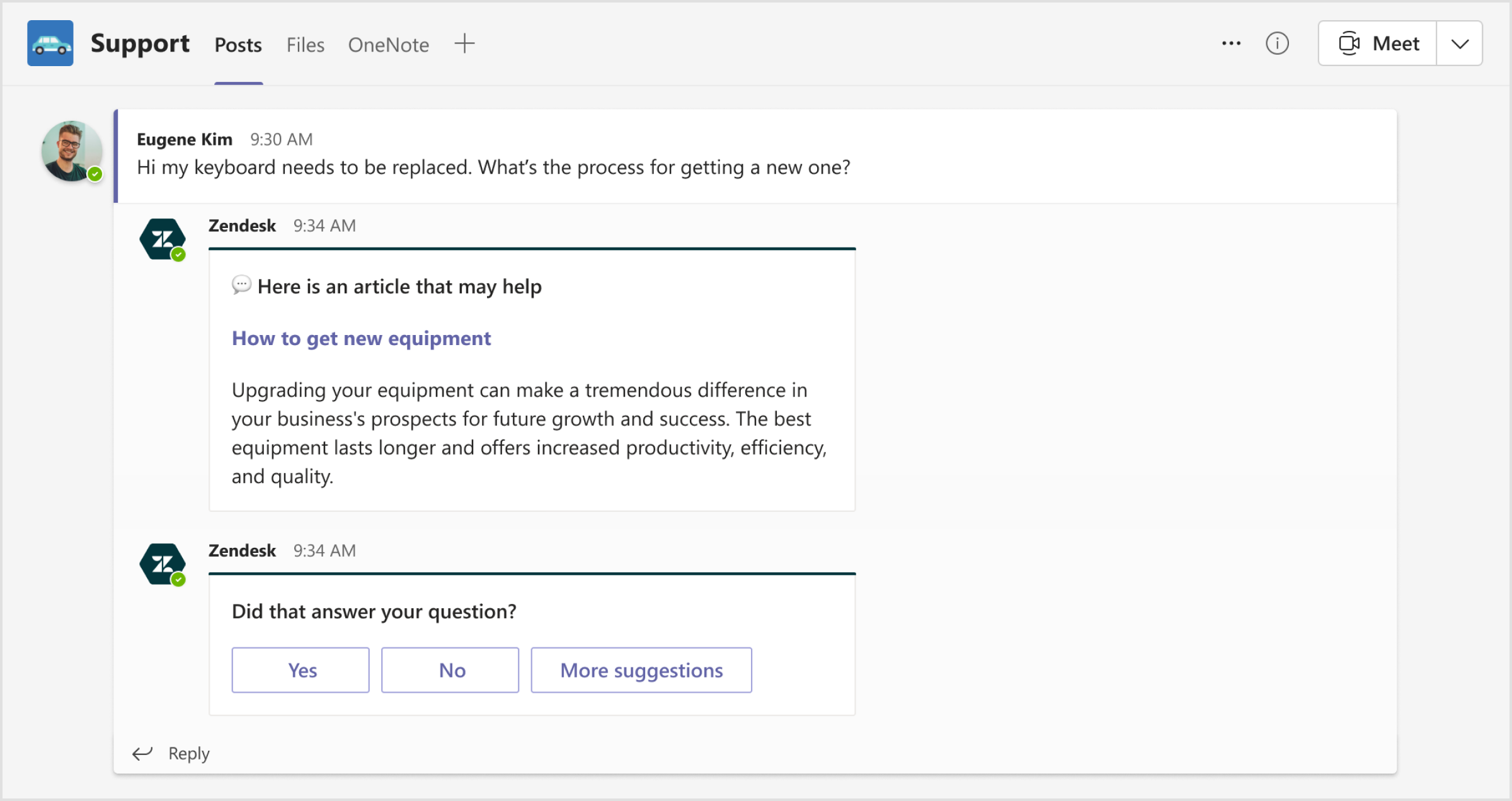
Task: Click the channel information icon
Action: click(1277, 43)
